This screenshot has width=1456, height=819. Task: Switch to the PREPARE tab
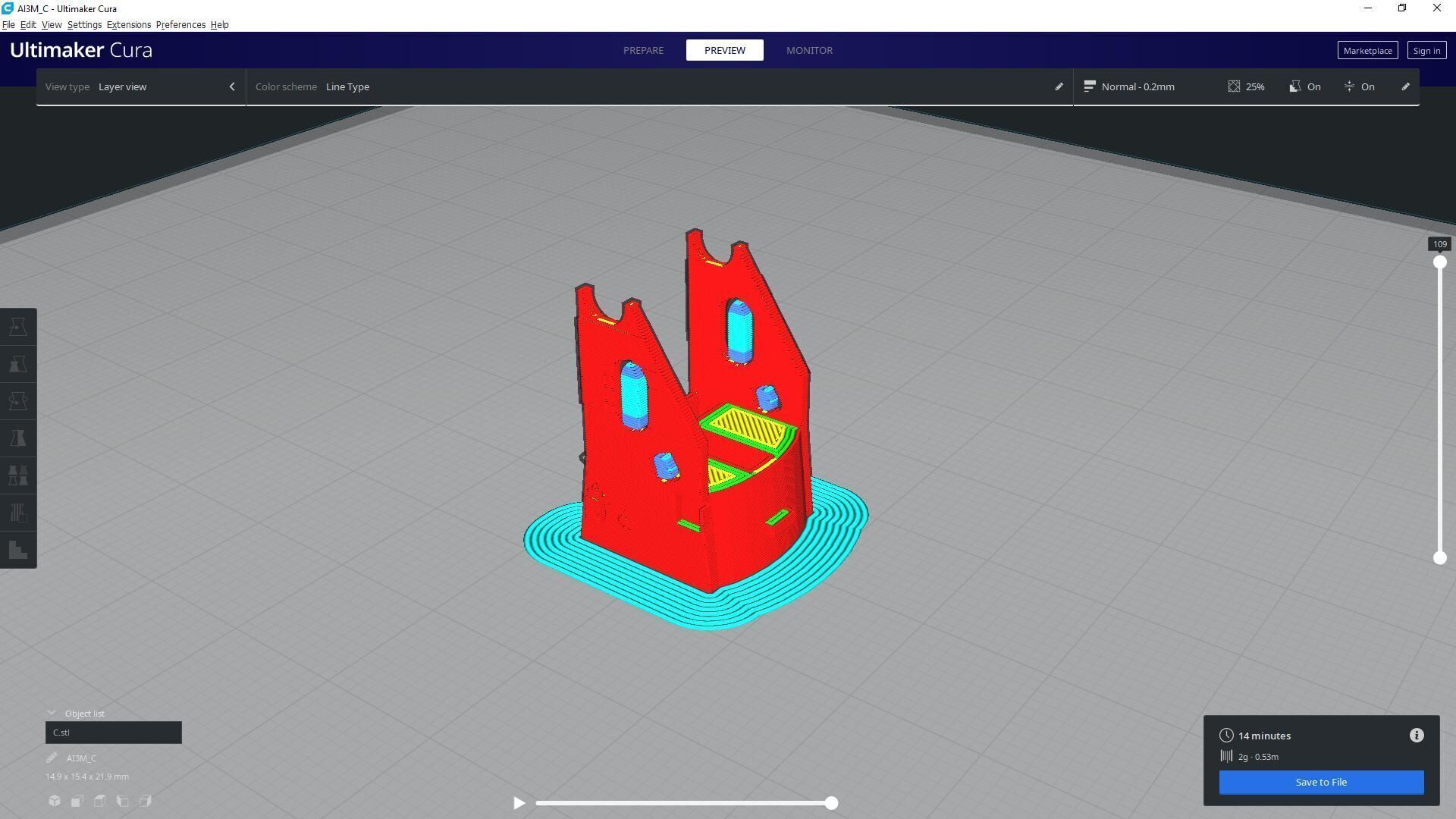[x=643, y=50]
